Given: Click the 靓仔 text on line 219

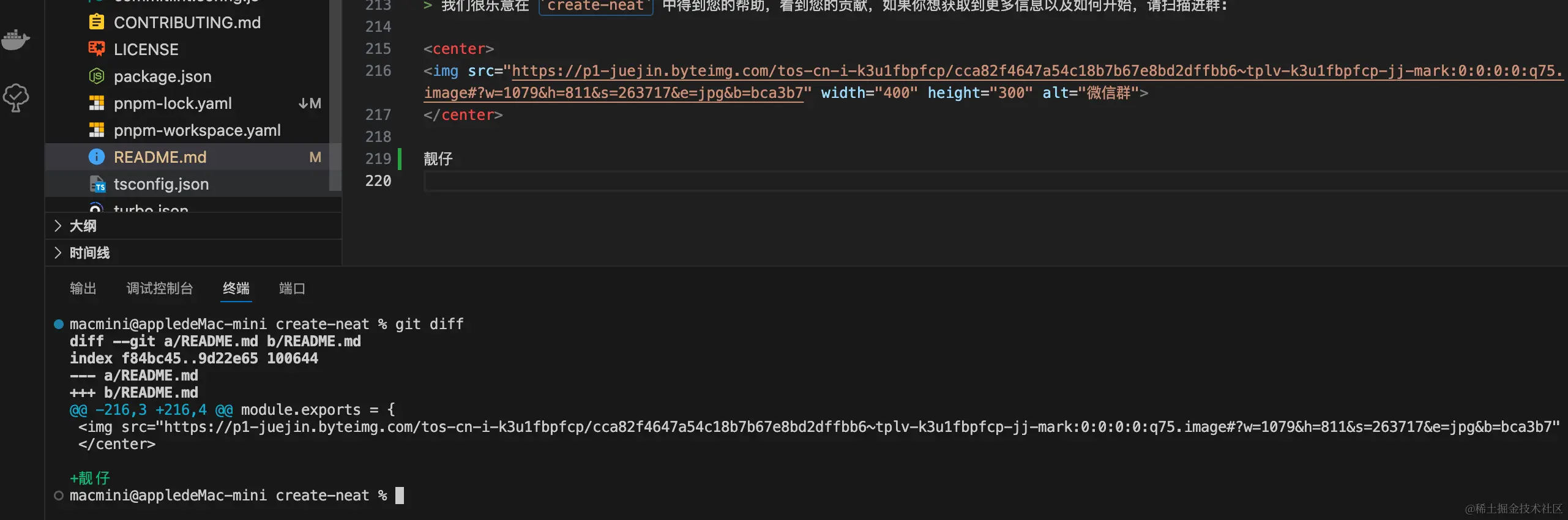Looking at the screenshot, I should pyautogui.click(x=438, y=159).
